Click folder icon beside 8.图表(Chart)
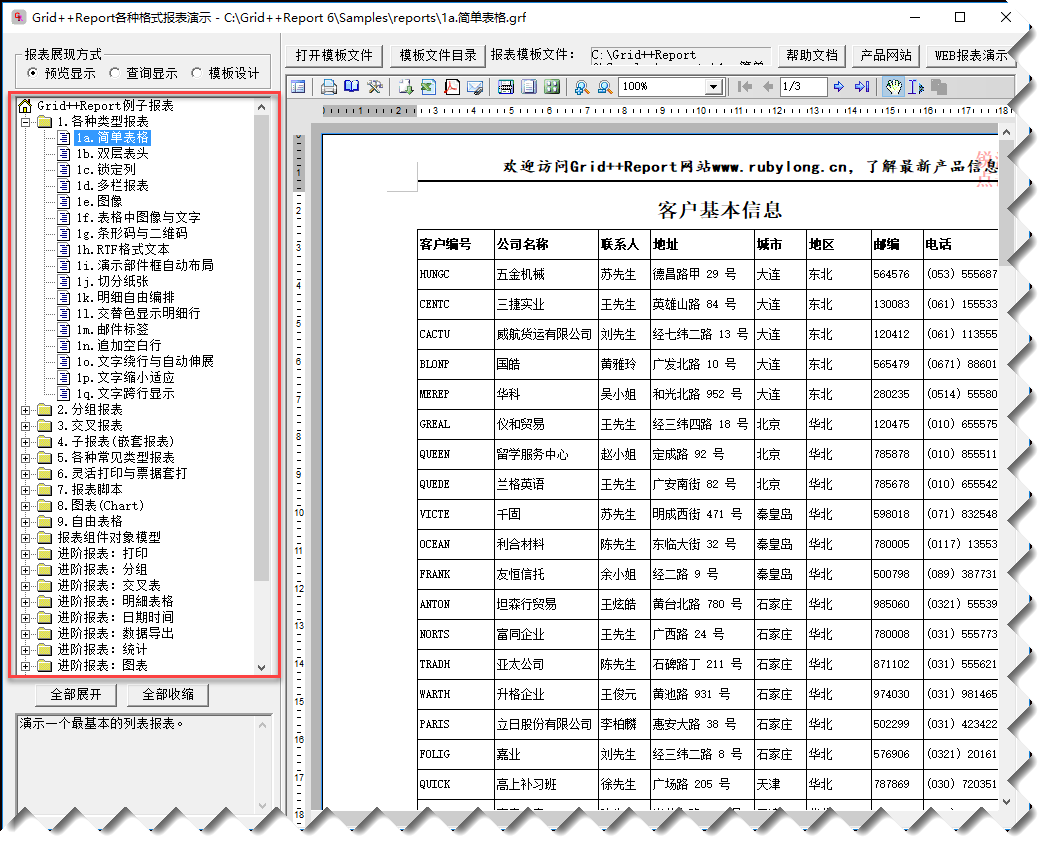Image resolution: width=1047 pixels, height=847 pixels. point(45,506)
